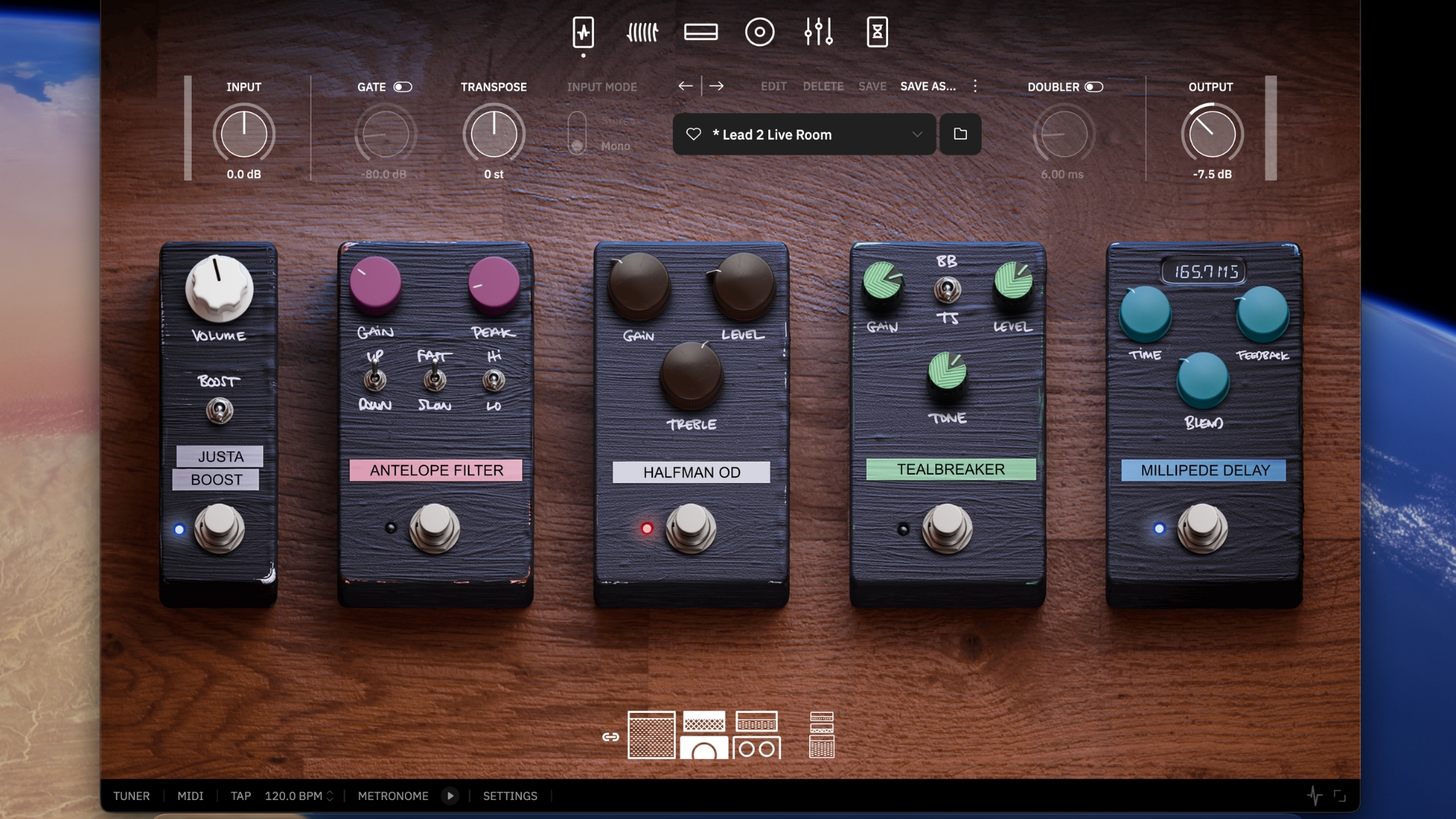Disable the DOUBLER toggle

point(1094,86)
